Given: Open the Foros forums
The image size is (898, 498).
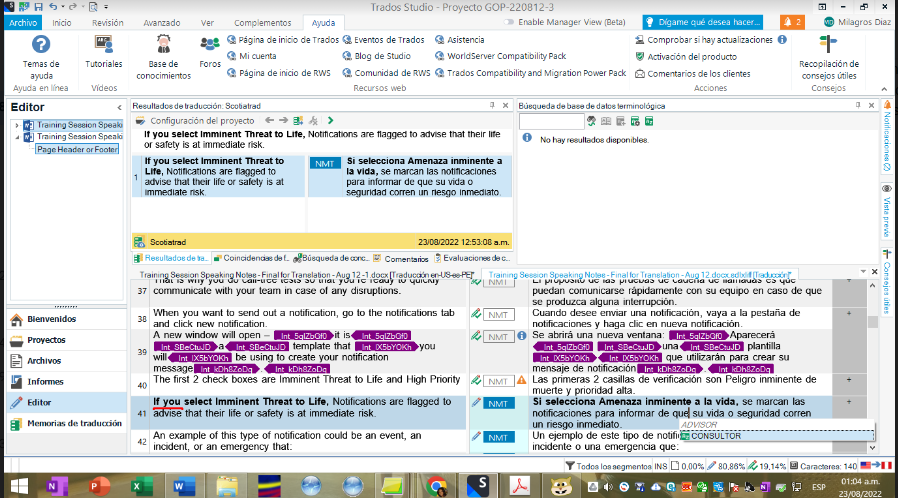Looking at the screenshot, I should click(210, 52).
